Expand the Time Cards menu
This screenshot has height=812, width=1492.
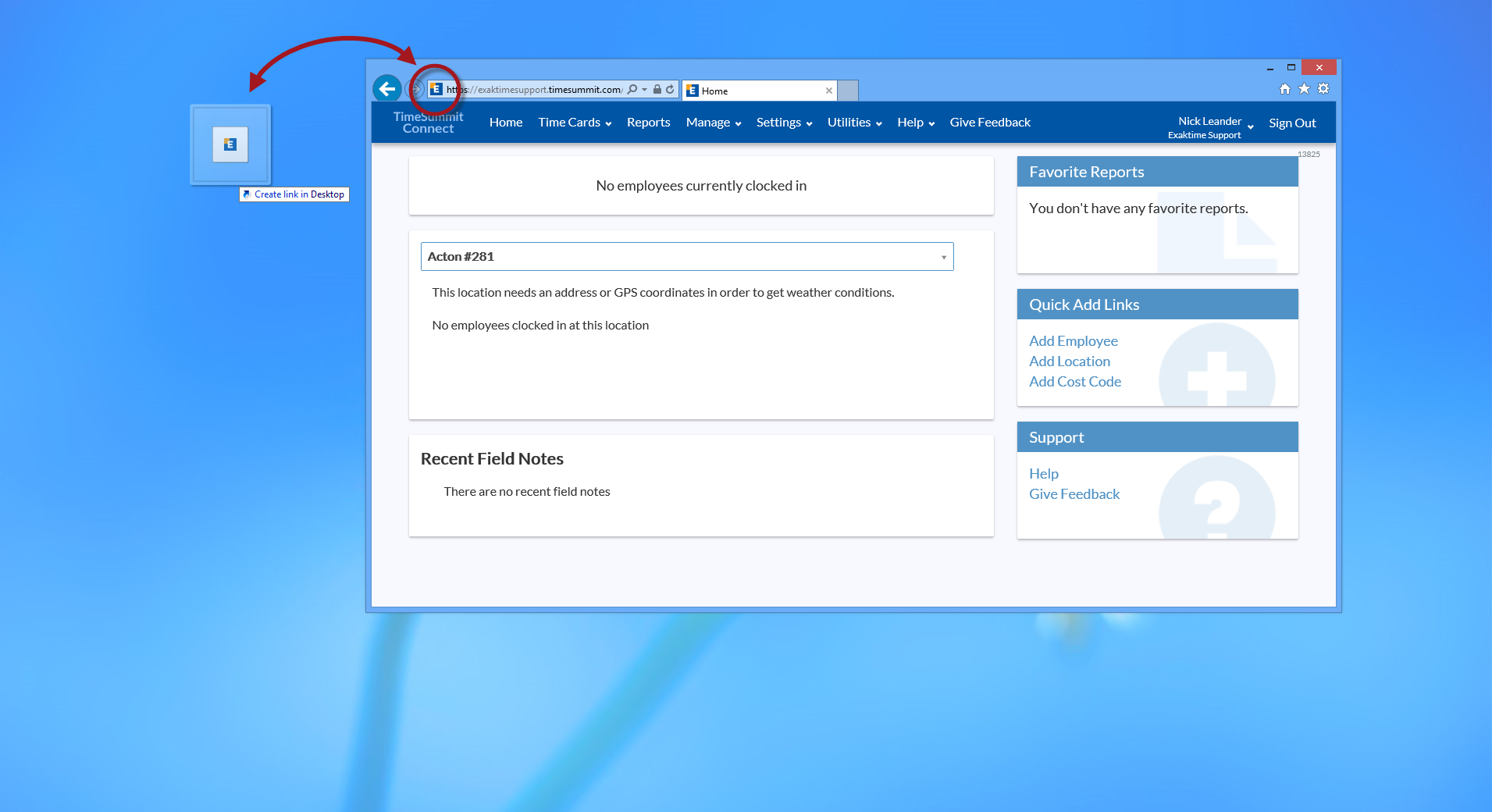tap(575, 123)
